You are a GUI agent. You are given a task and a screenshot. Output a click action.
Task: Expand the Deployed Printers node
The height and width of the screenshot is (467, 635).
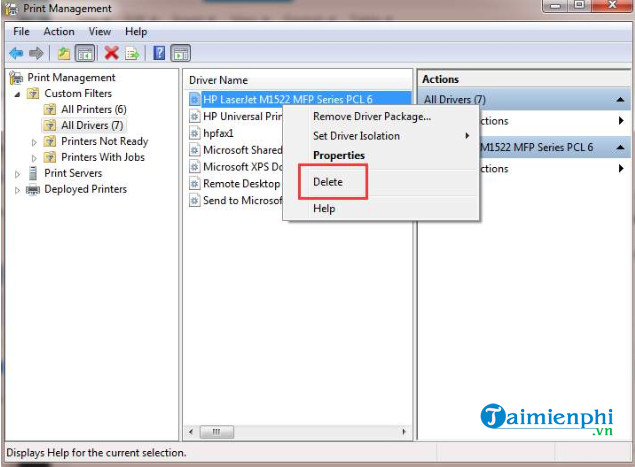[17, 190]
